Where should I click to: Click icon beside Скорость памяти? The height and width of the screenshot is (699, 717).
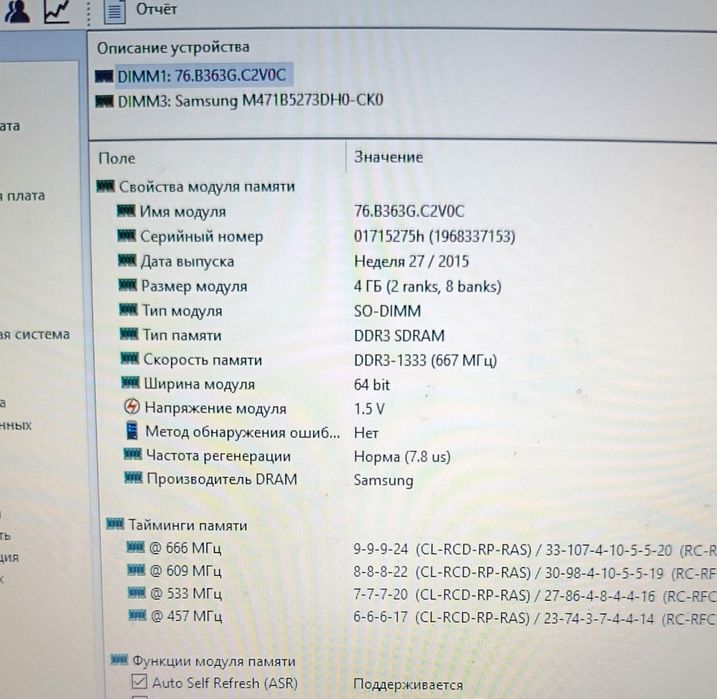tap(130, 358)
